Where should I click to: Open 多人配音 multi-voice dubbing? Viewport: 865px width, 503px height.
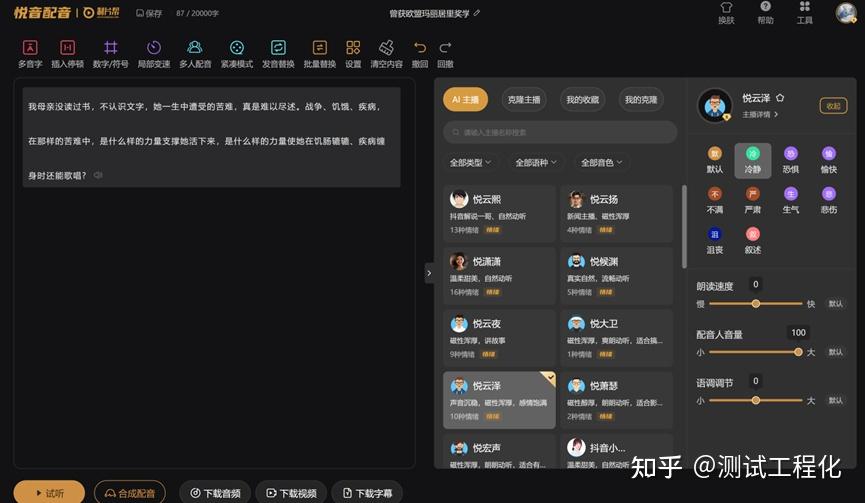tap(195, 54)
